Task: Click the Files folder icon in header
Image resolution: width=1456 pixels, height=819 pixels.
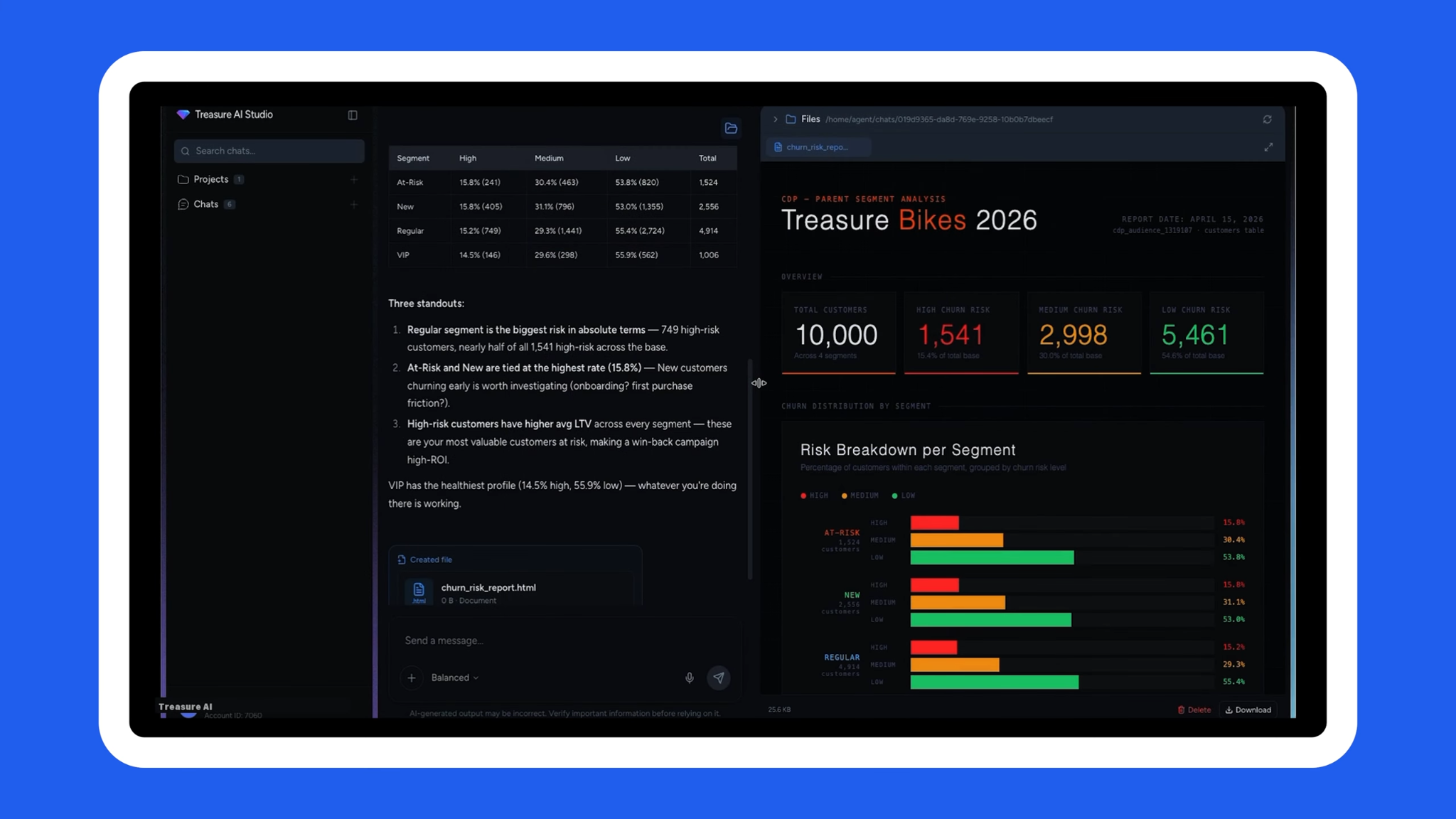Action: pyautogui.click(x=791, y=119)
